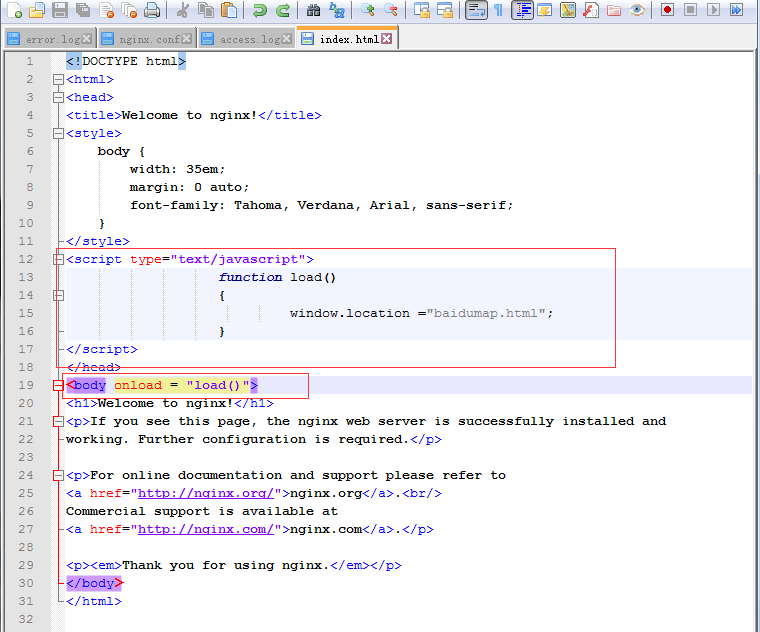
Task: Close the error.log tab
Action: [87, 39]
